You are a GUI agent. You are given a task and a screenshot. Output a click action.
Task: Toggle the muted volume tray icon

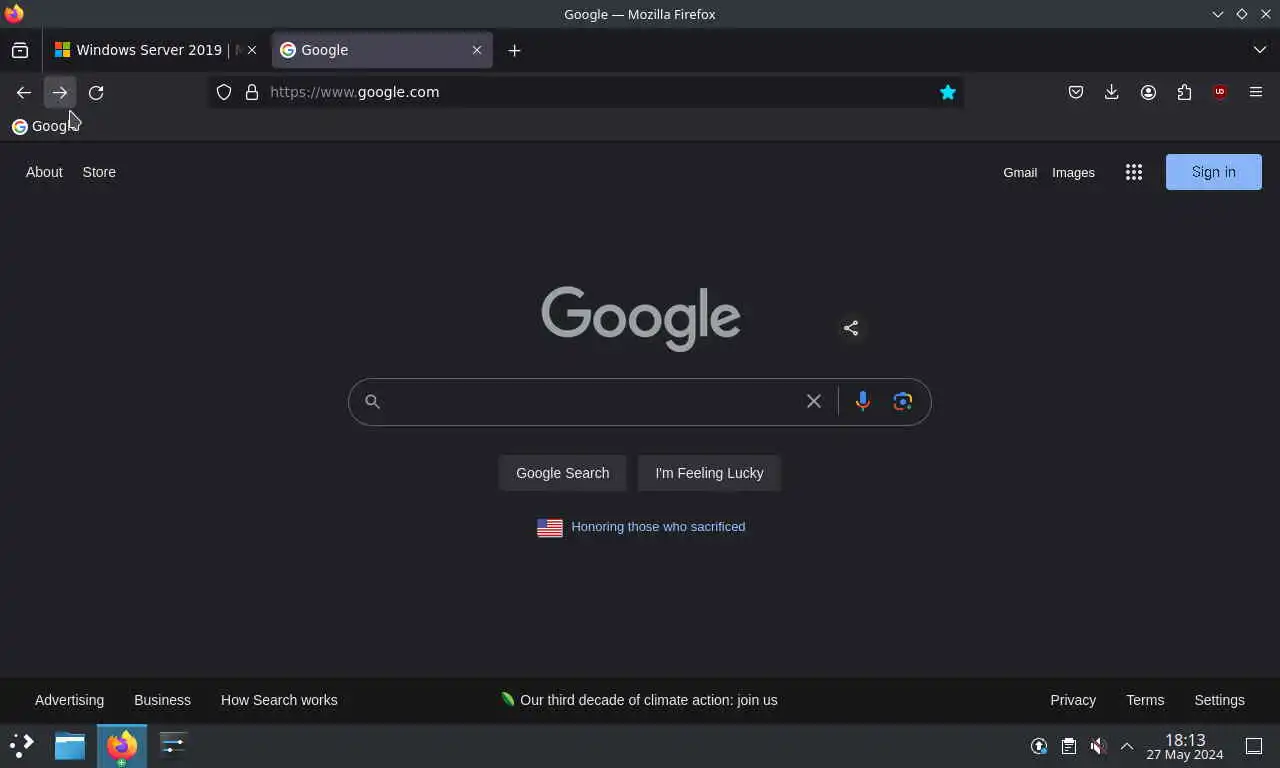tap(1098, 746)
